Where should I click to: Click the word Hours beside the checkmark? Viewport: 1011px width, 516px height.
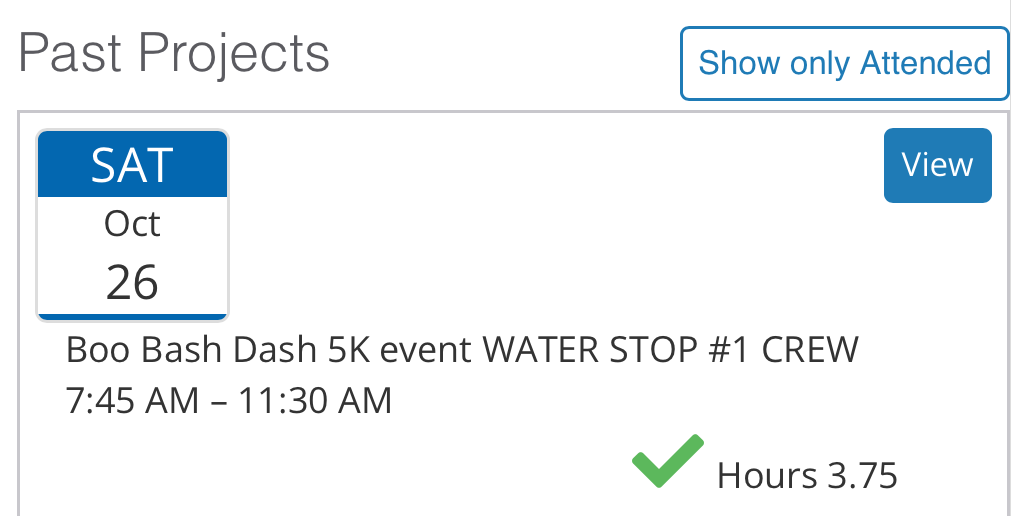767,475
